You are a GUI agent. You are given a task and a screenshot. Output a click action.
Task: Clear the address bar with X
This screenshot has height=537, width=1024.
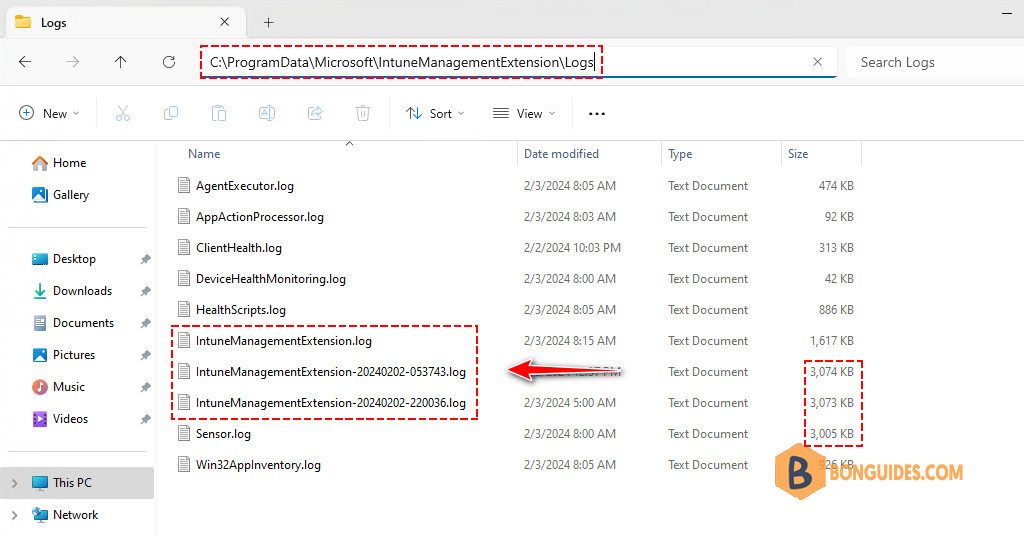point(818,62)
